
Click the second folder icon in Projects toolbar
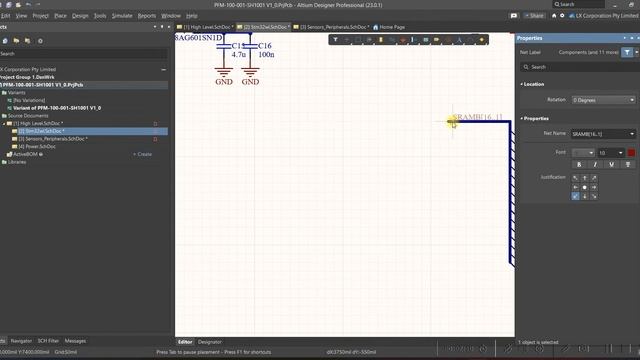16,41
